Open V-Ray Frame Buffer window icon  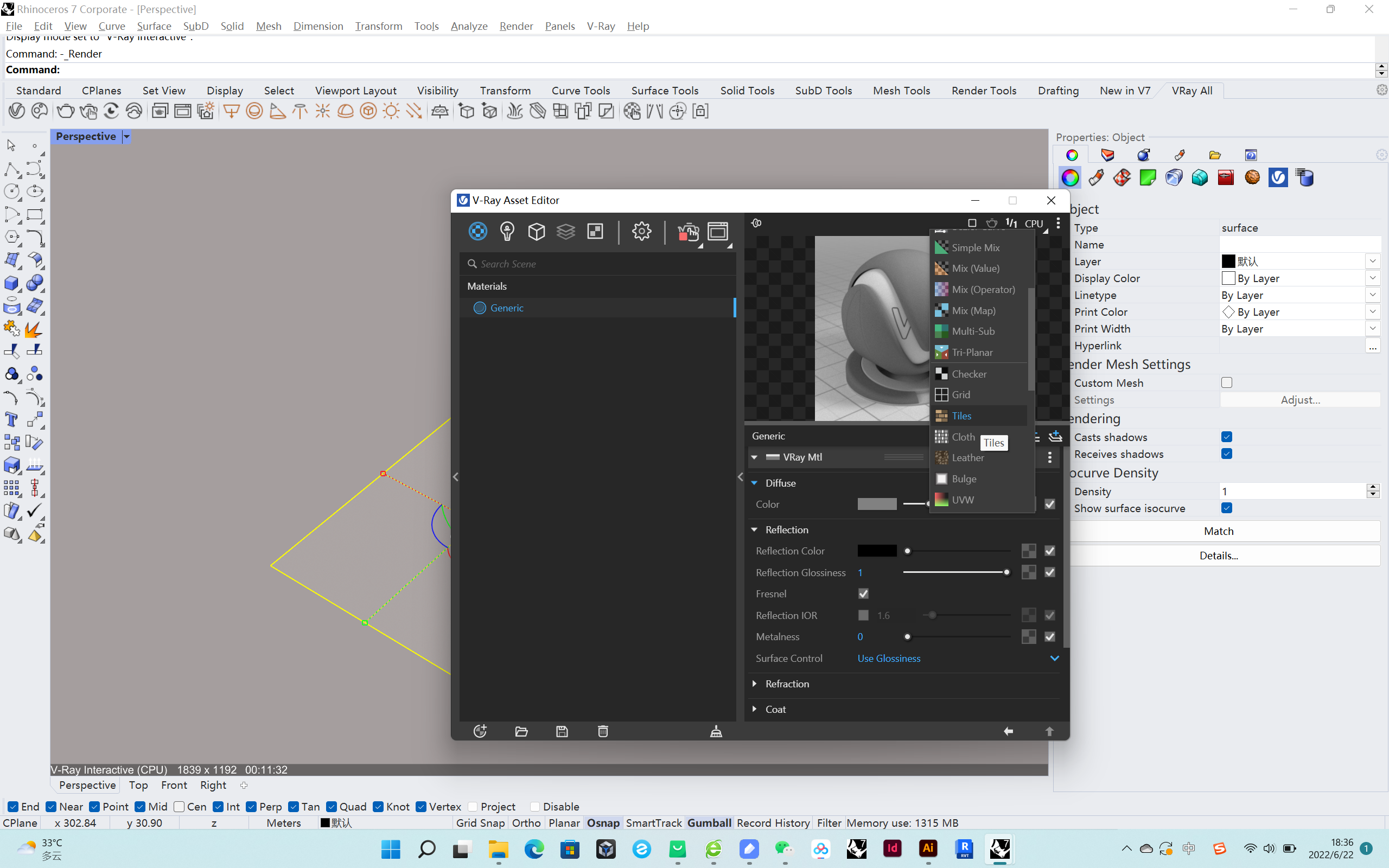point(717,231)
